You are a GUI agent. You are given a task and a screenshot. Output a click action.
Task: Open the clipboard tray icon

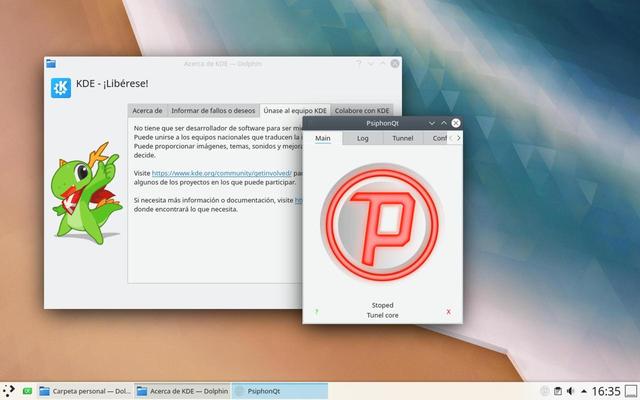click(558, 391)
